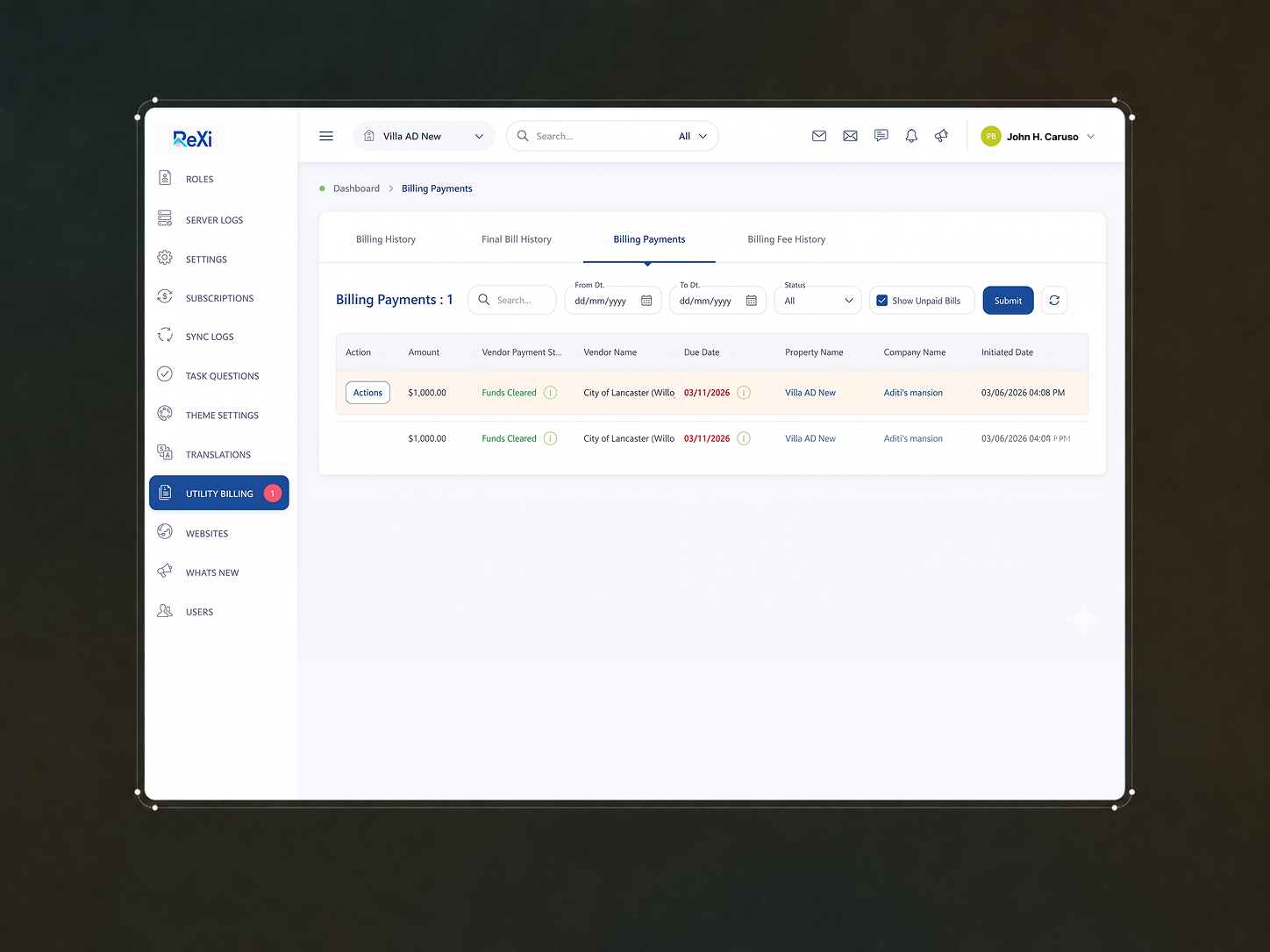Screen dimensions: 1270x952
Task: Open Aditi's mansion link in second row
Action: click(913, 438)
